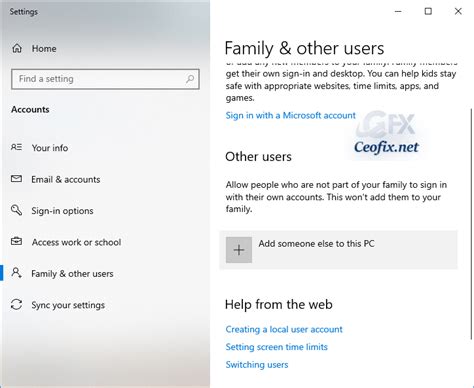474x388 pixels.
Task: Click the Family & other users page title
Action: pyautogui.click(x=304, y=48)
